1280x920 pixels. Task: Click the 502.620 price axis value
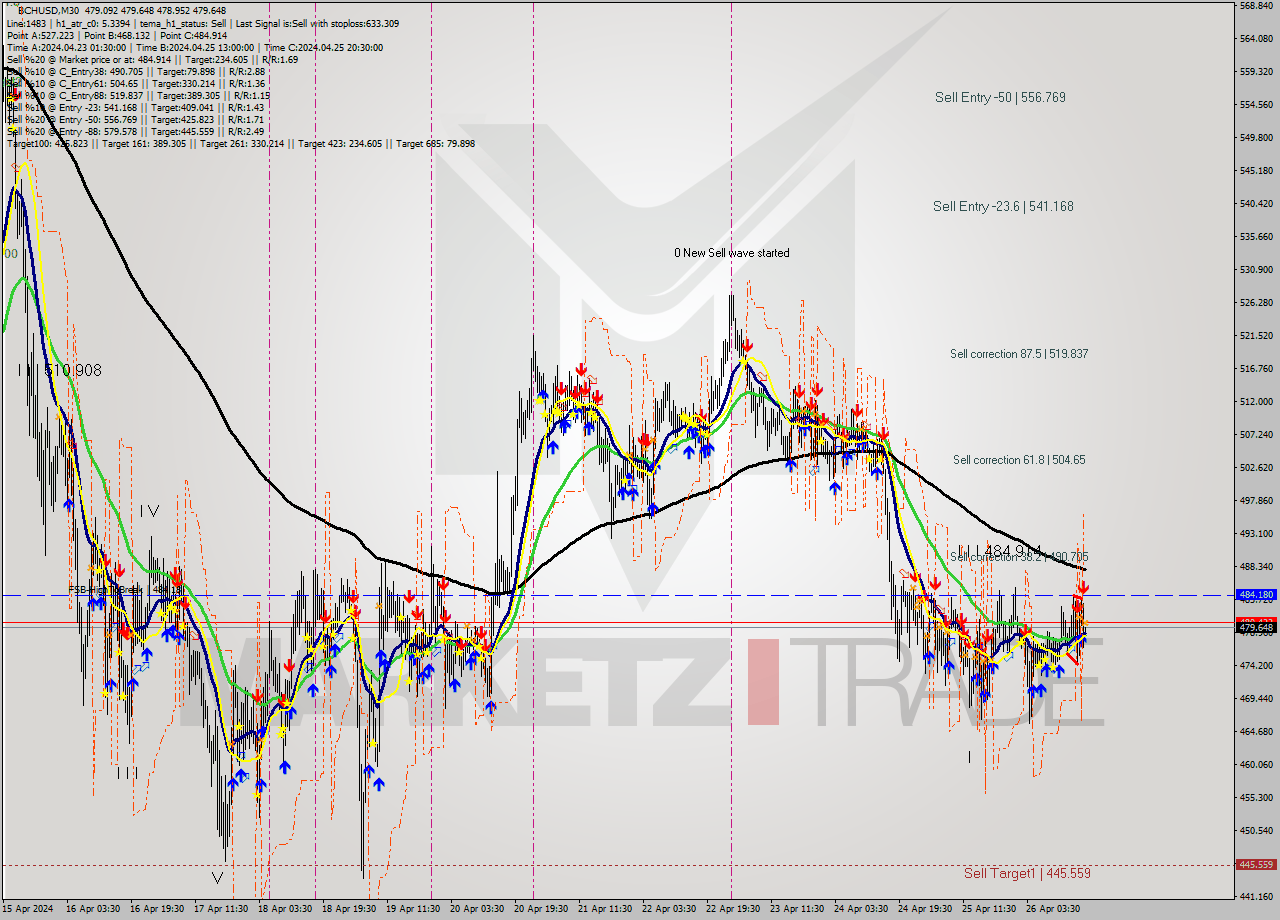pos(1255,467)
